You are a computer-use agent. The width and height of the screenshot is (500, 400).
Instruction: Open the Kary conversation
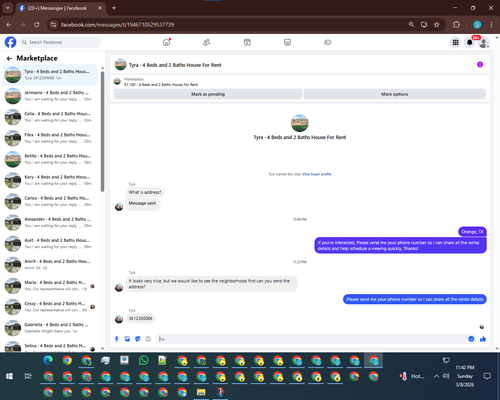(50, 180)
